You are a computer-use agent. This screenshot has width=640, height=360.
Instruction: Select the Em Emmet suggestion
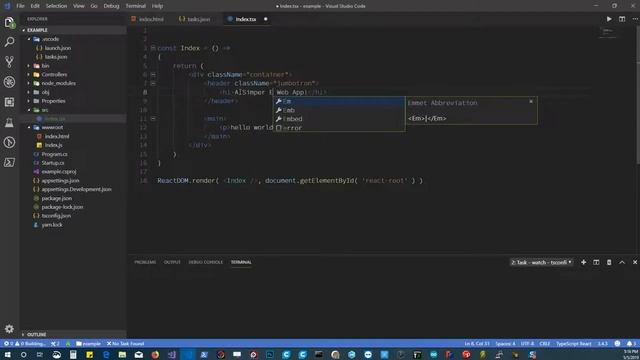pos(339,101)
